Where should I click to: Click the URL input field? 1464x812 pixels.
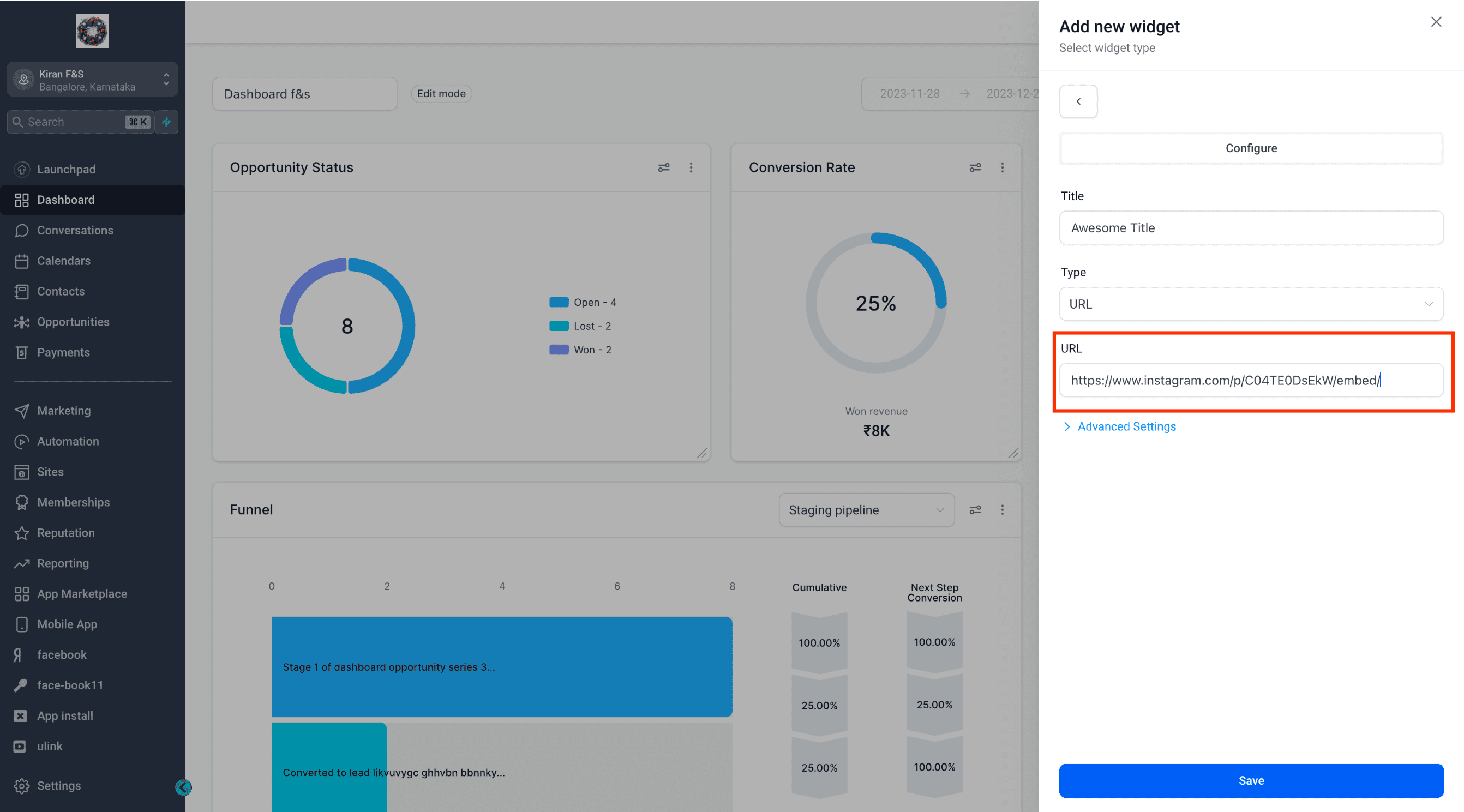tap(1251, 380)
